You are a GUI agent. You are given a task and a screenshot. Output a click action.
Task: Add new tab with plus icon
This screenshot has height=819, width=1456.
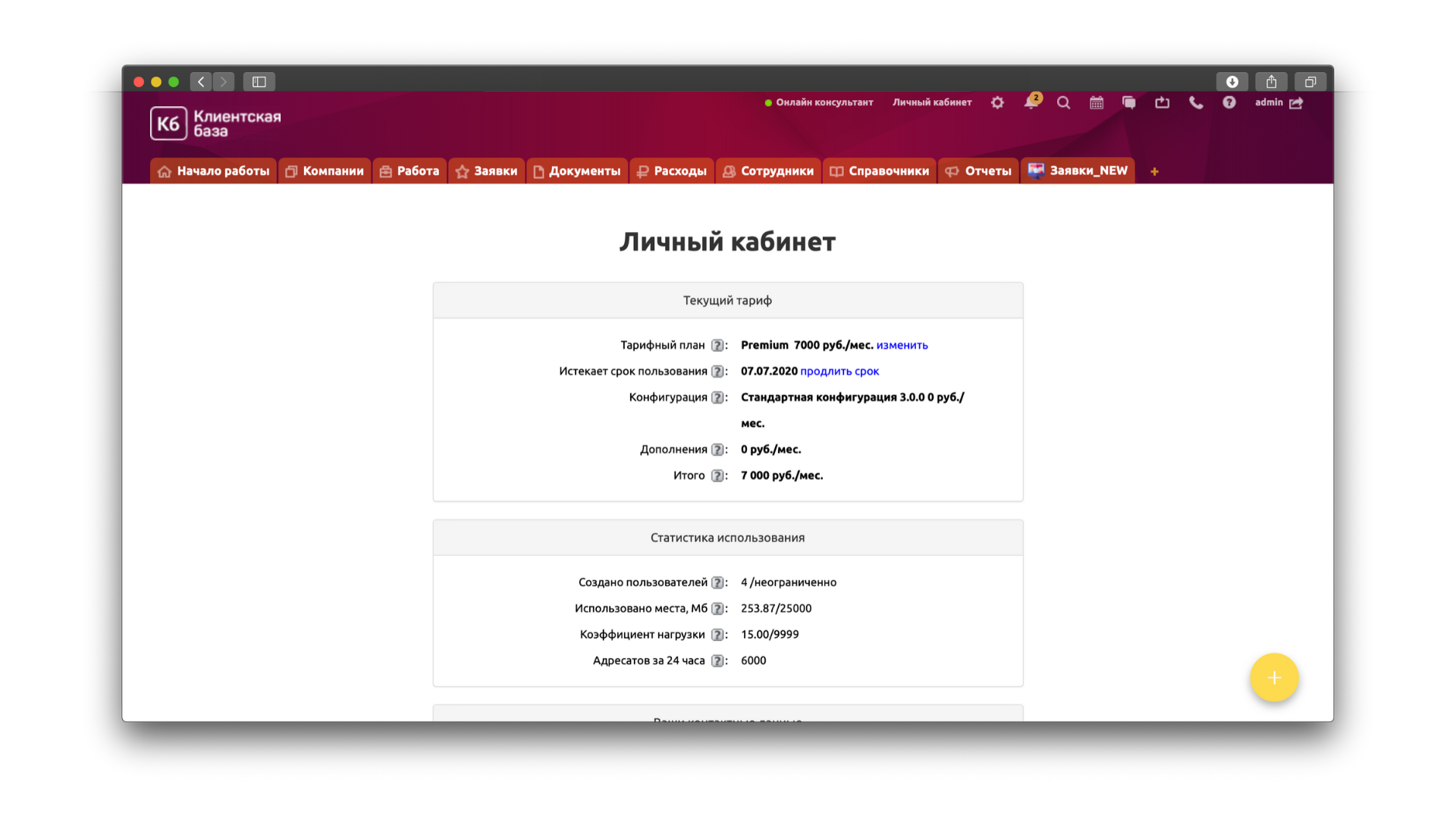coord(1154,171)
